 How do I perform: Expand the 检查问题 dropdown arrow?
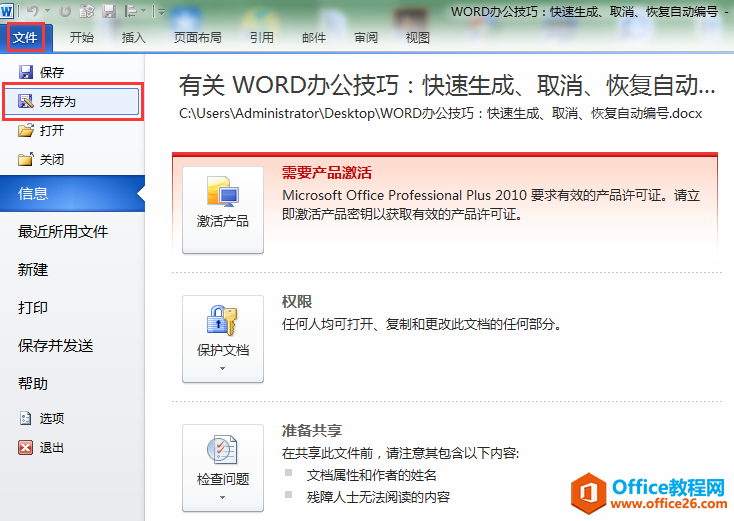coord(223,498)
